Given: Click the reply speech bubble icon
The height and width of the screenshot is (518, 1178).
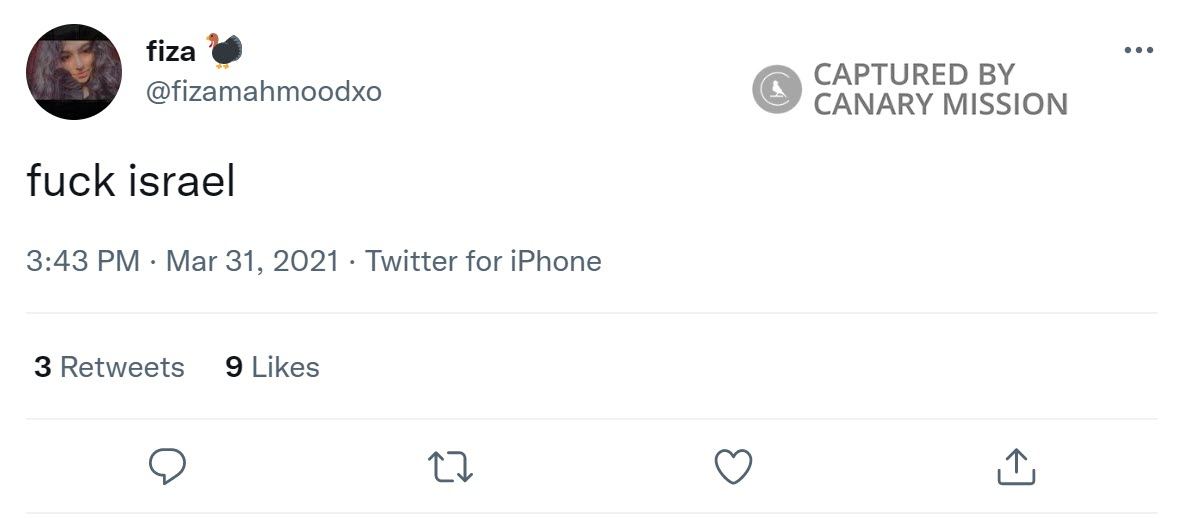Looking at the screenshot, I should click(168, 466).
